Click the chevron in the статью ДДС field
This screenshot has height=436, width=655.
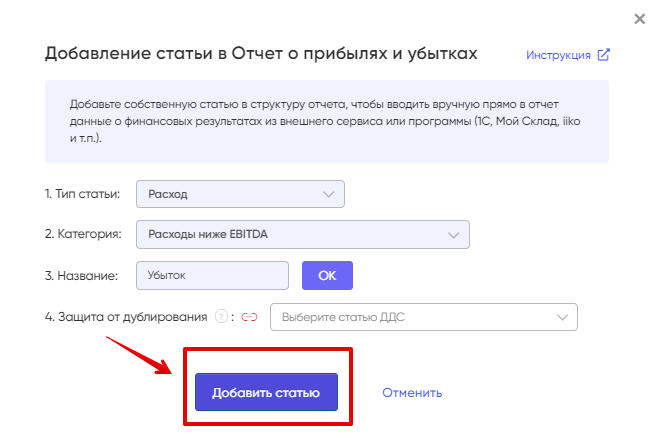(563, 317)
